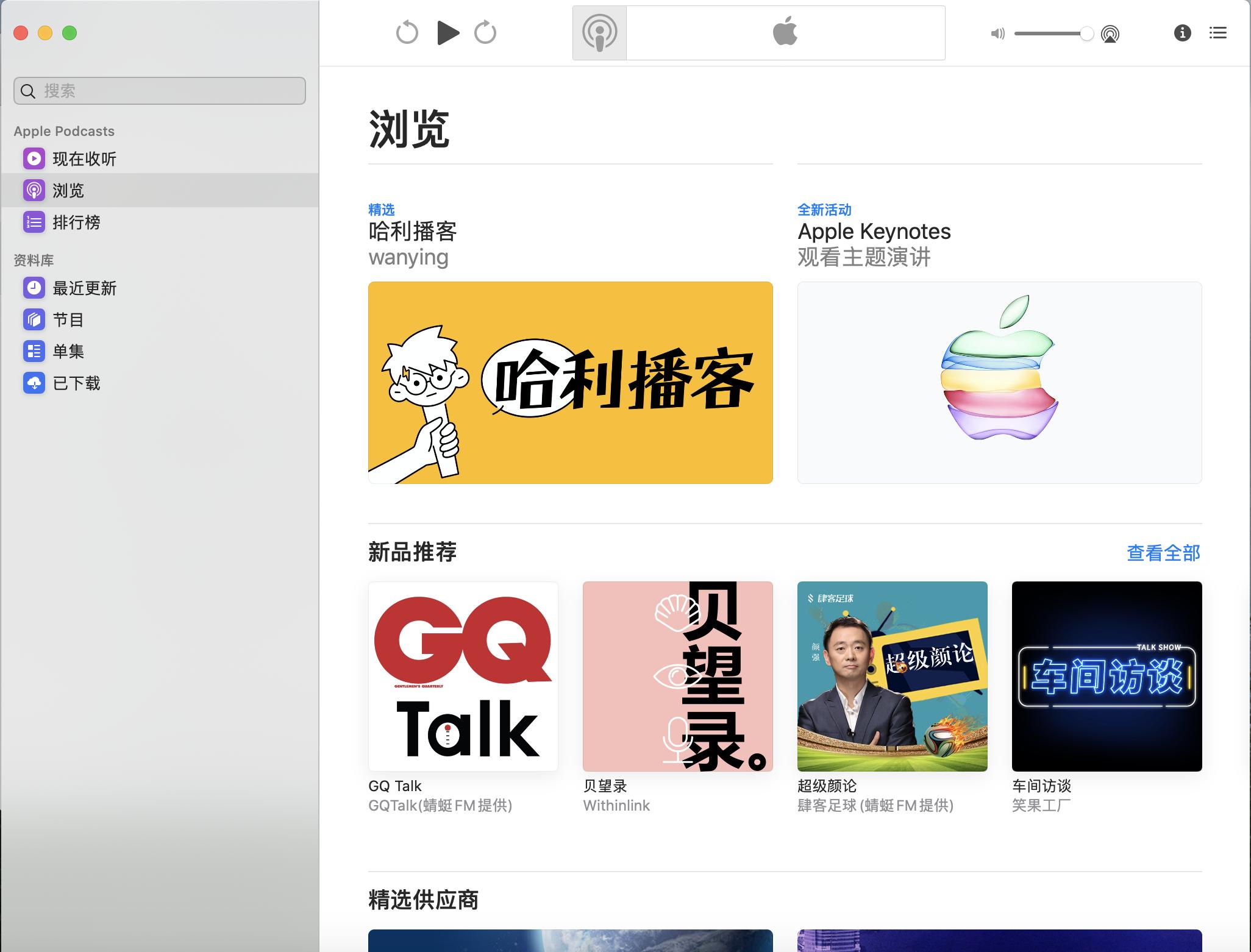Open the "车间访谈" podcast cover
The width and height of the screenshot is (1251, 952).
point(1106,676)
